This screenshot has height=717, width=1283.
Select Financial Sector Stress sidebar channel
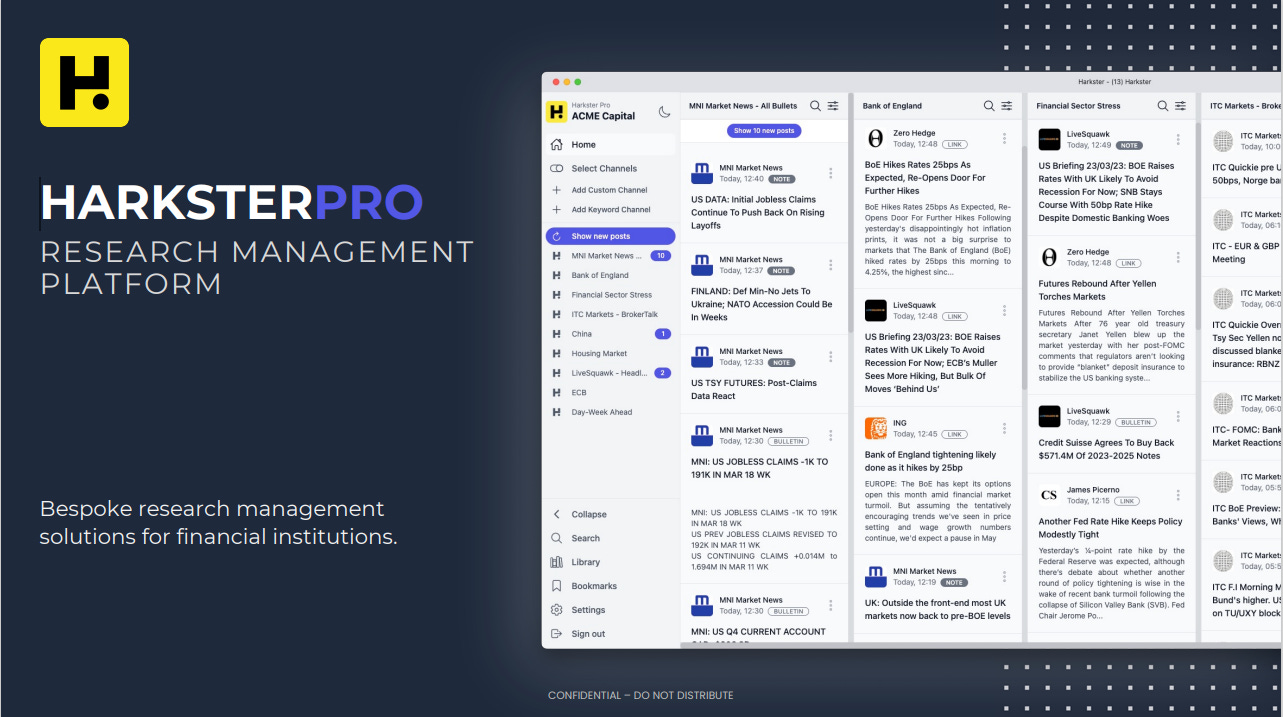tap(611, 295)
